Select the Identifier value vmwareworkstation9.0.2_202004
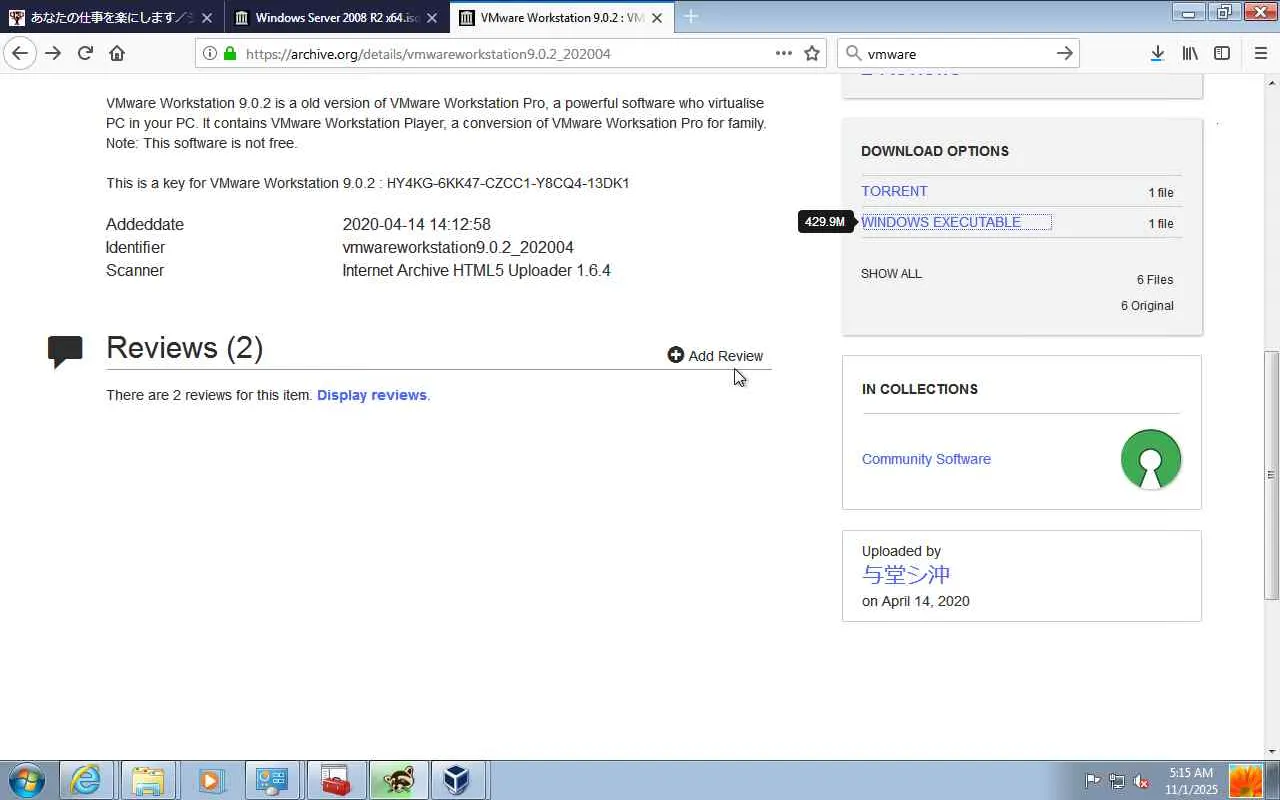Screen dimensions: 1280x800 click(458, 247)
